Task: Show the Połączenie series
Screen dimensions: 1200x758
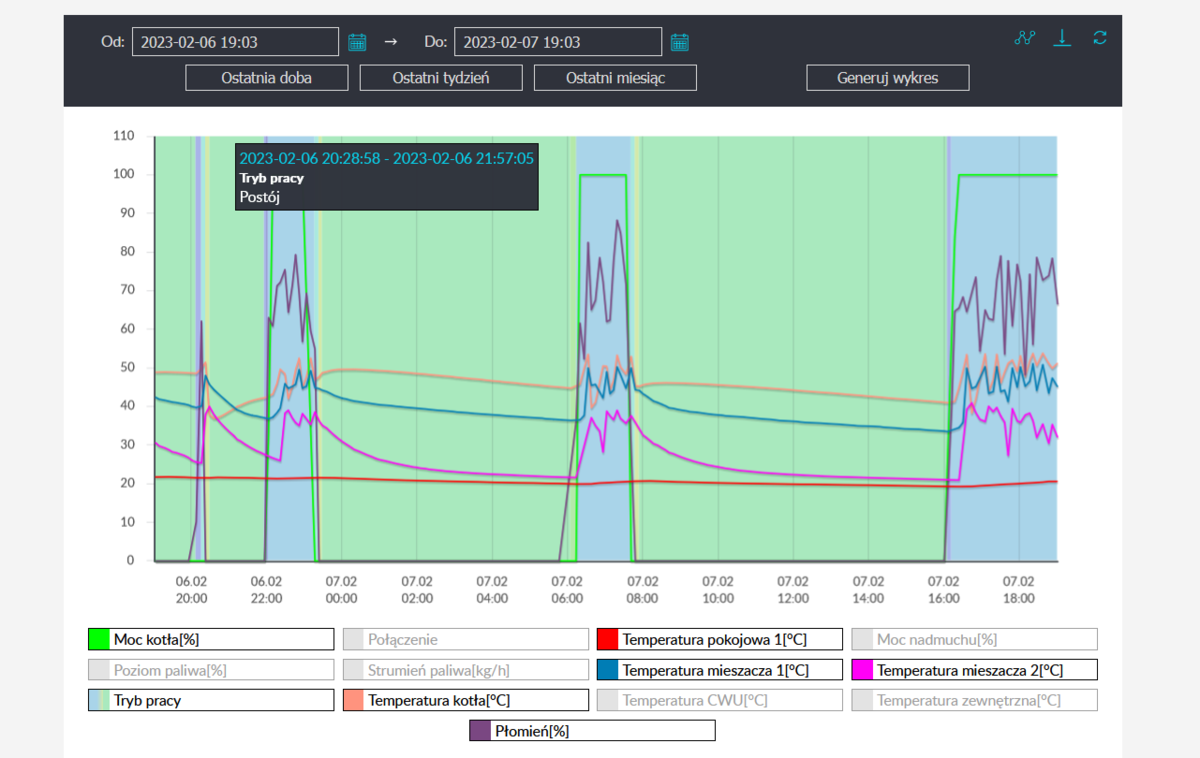Action: coord(465,640)
